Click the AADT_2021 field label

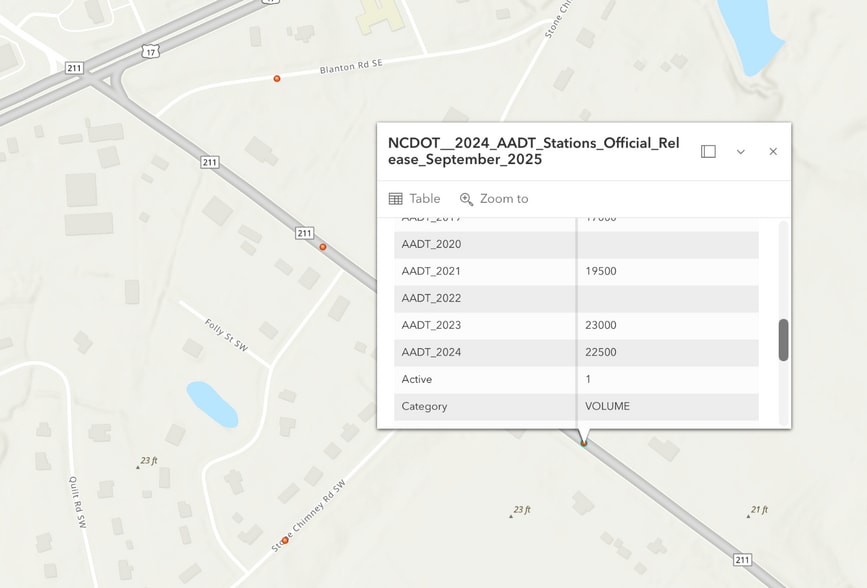tap(431, 271)
